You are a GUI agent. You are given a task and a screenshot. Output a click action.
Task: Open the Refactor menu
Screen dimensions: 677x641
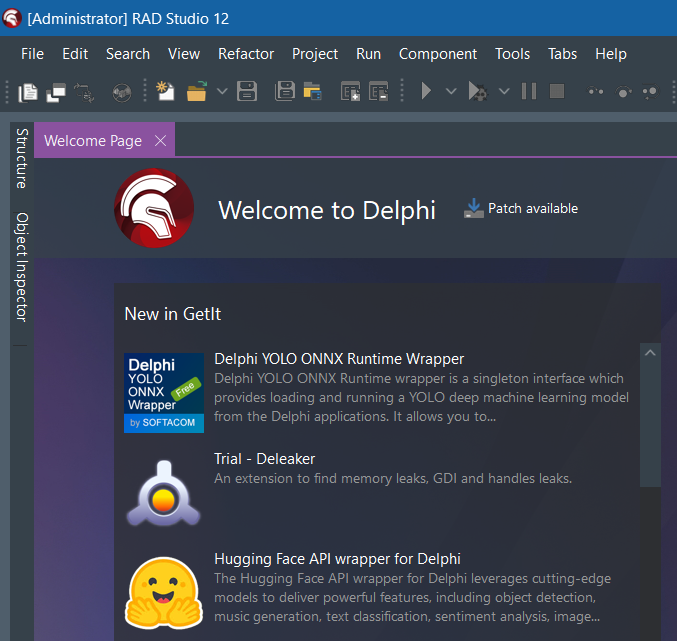pos(246,54)
